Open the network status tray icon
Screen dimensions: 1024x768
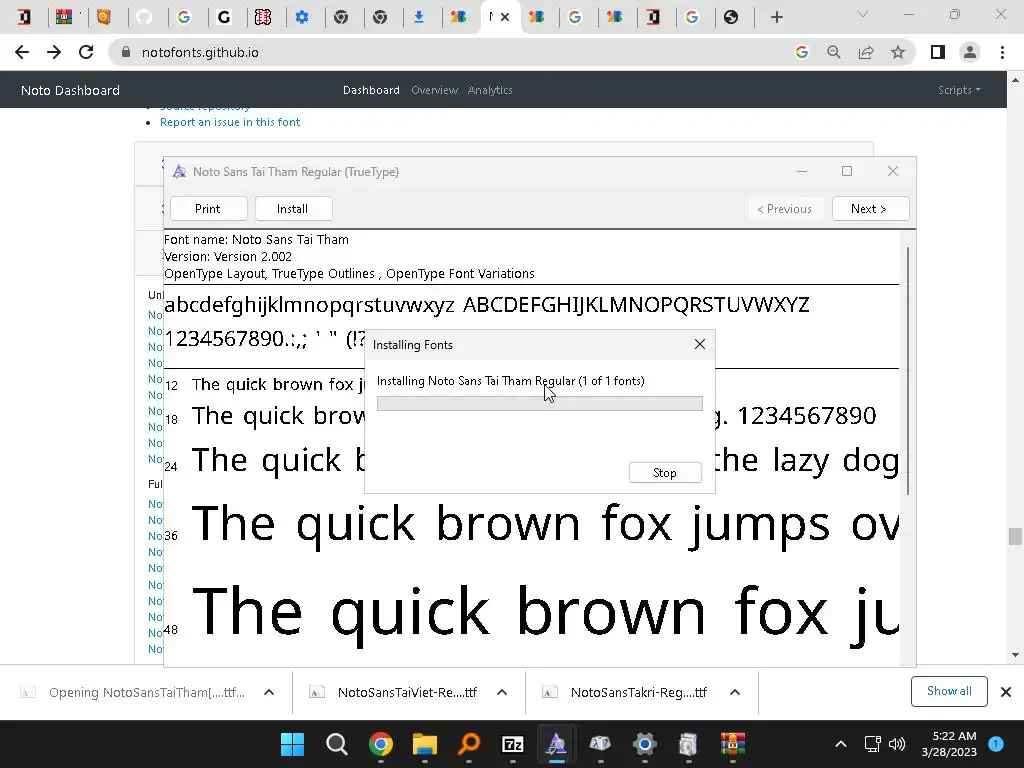click(x=873, y=744)
